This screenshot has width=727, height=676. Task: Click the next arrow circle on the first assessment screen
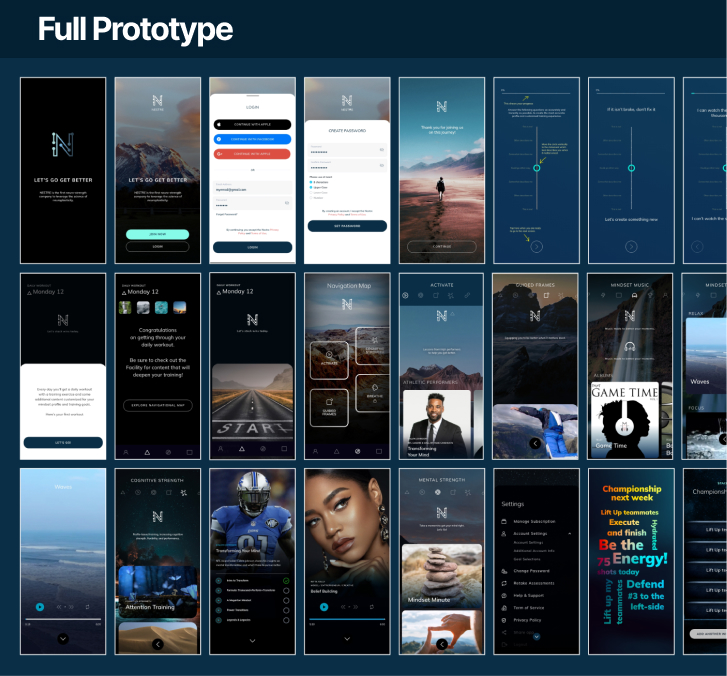click(x=536, y=247)
